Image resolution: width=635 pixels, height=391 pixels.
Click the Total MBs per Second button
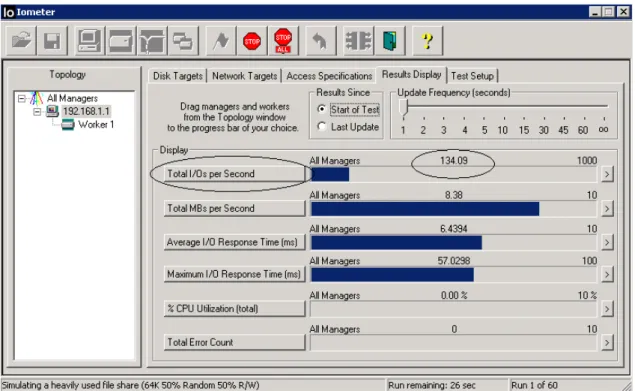coord(234,208)
